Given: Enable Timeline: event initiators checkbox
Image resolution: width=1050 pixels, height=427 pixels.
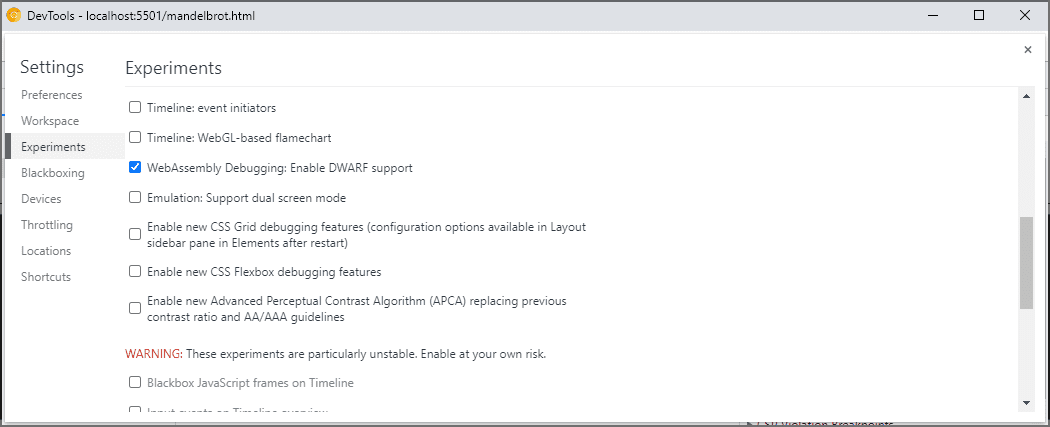Looking at the screenshot, I should point(135,107).
